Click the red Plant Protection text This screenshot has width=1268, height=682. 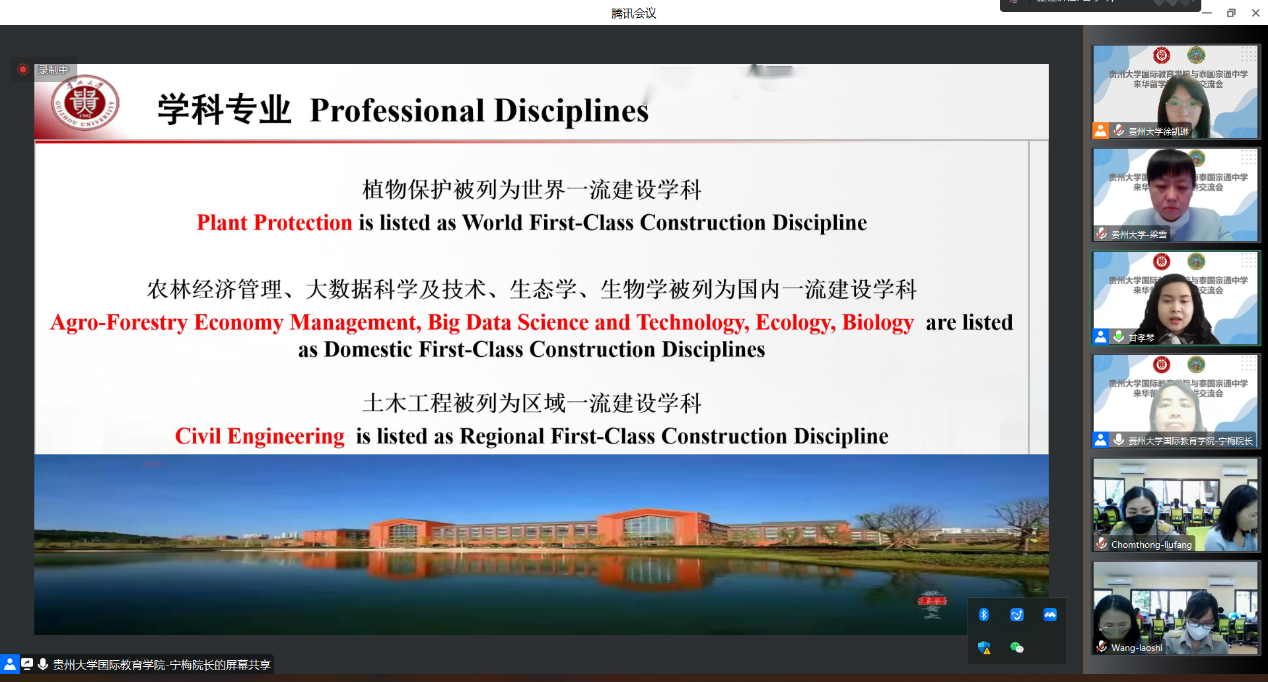pyautogui.click(x=274, y=222)
